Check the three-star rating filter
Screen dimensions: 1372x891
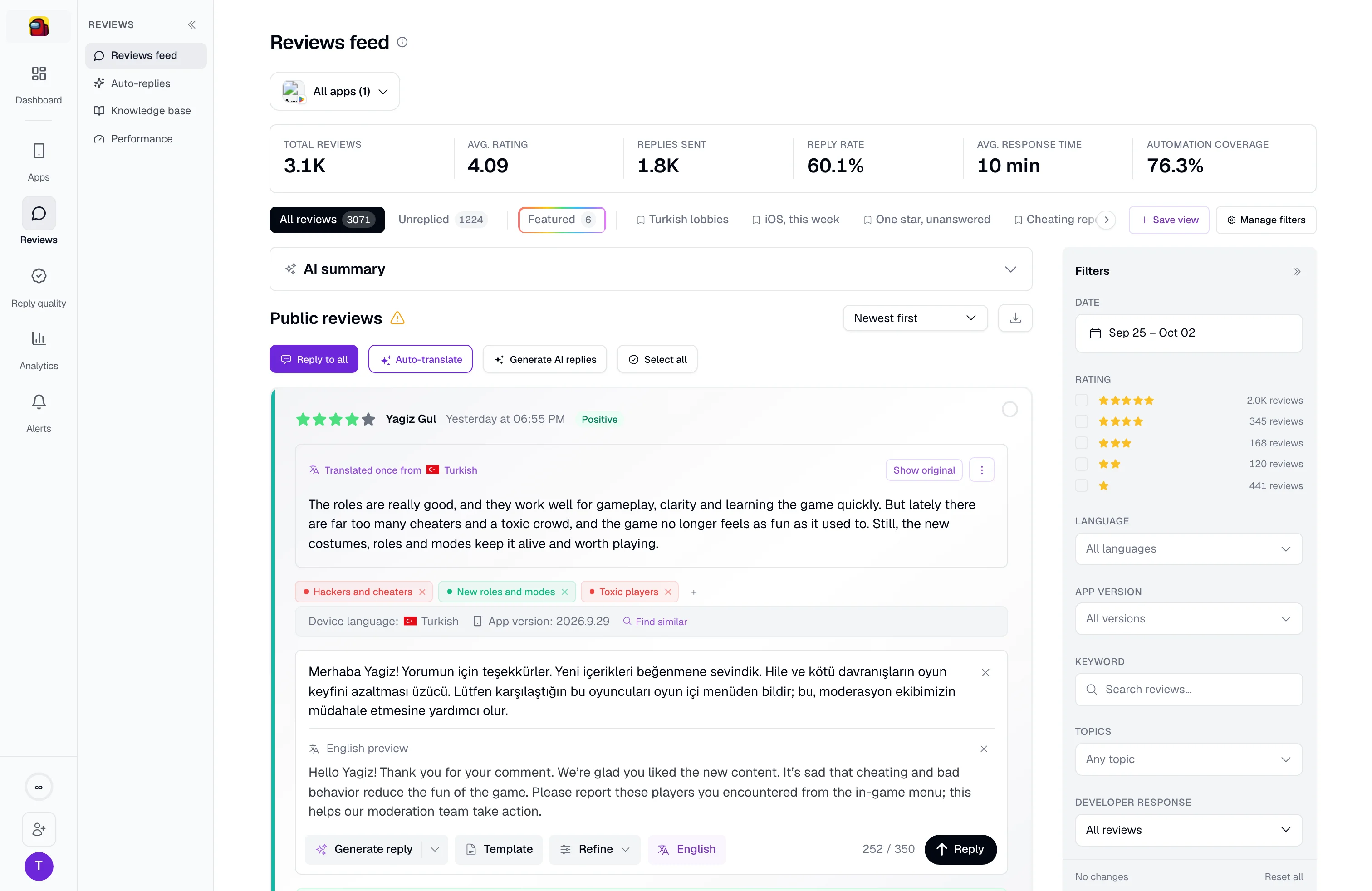(1082, 443)
